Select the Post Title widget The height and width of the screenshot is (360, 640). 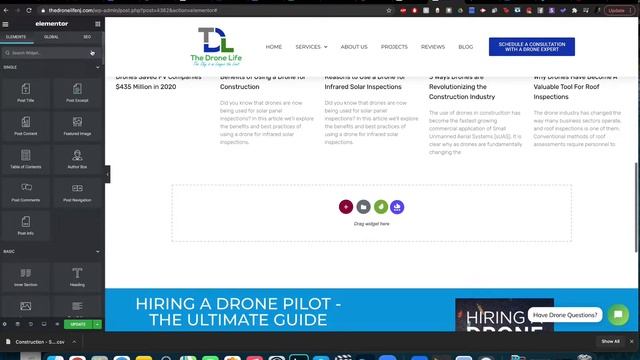[x=26, y=93]
